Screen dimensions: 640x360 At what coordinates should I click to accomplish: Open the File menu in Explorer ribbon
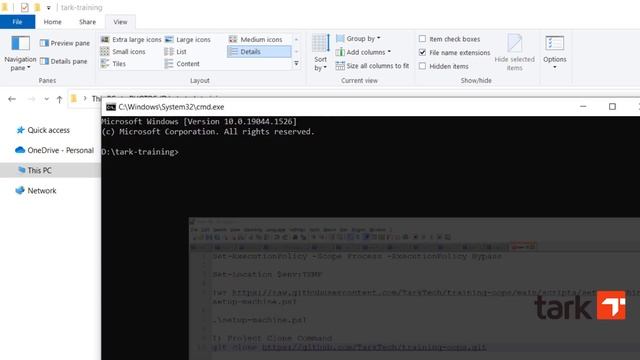tap(17, 22)
